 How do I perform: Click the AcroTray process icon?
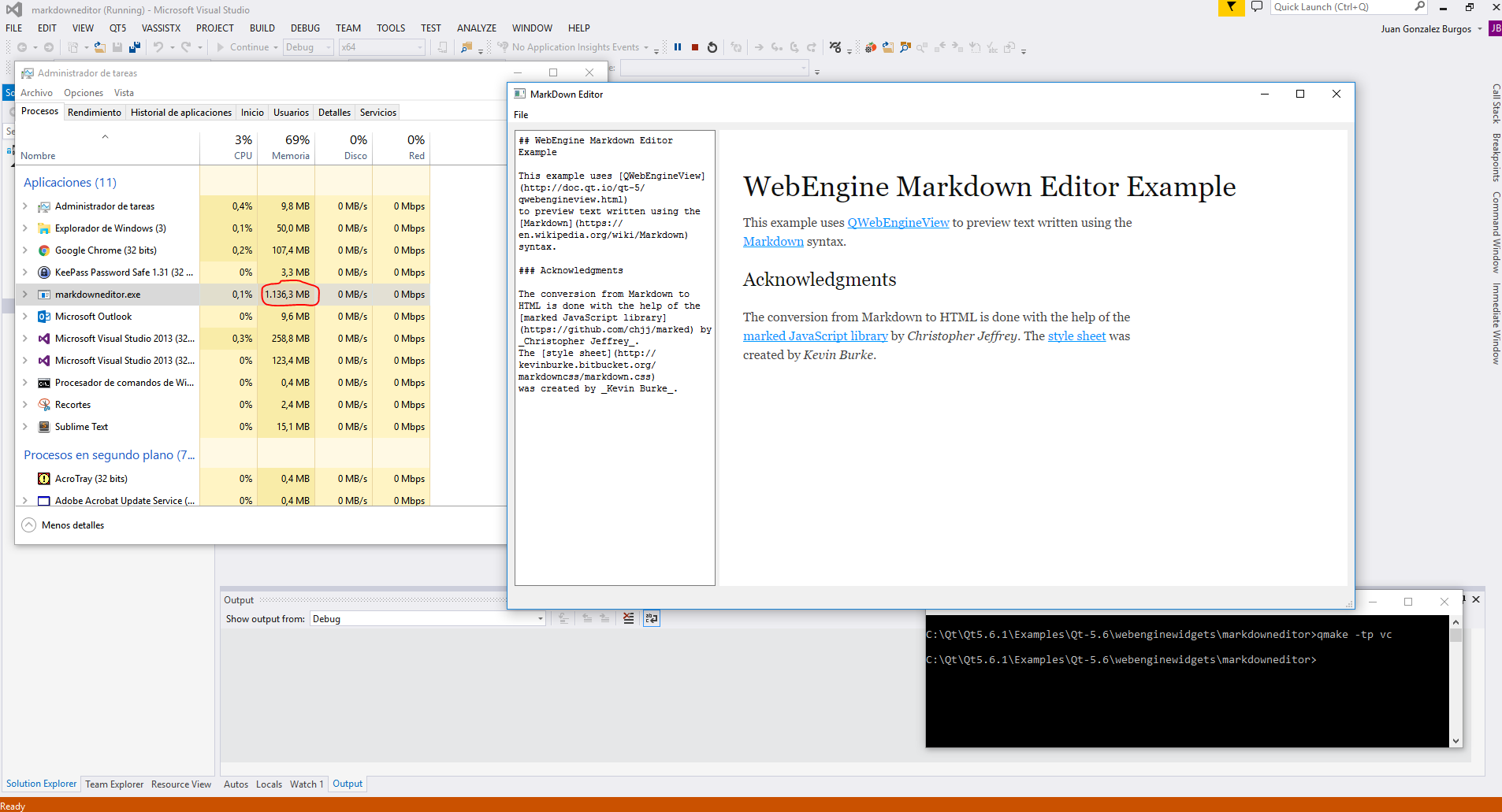(x=44, y=479)
